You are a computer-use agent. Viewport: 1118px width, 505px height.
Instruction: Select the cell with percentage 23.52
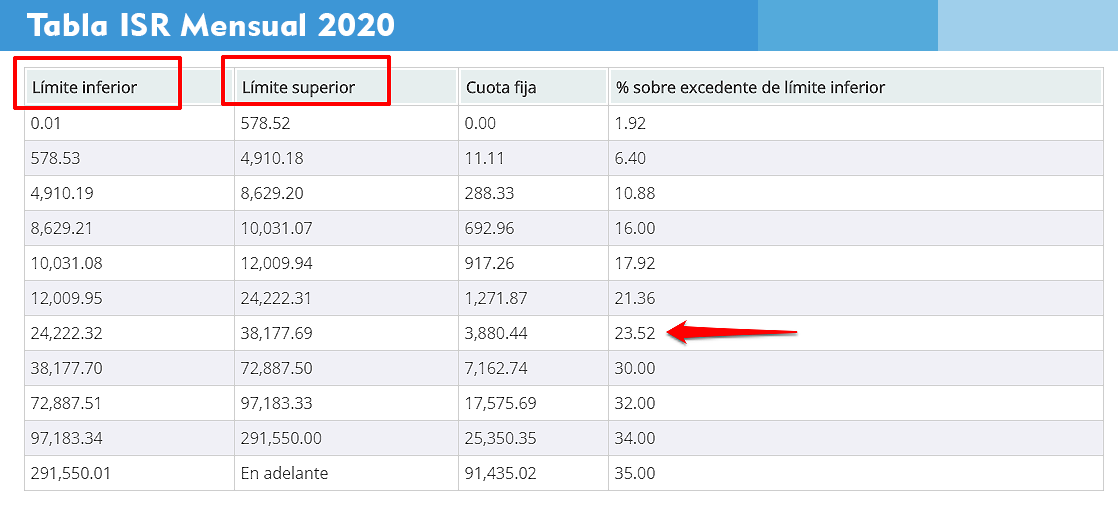635,333
